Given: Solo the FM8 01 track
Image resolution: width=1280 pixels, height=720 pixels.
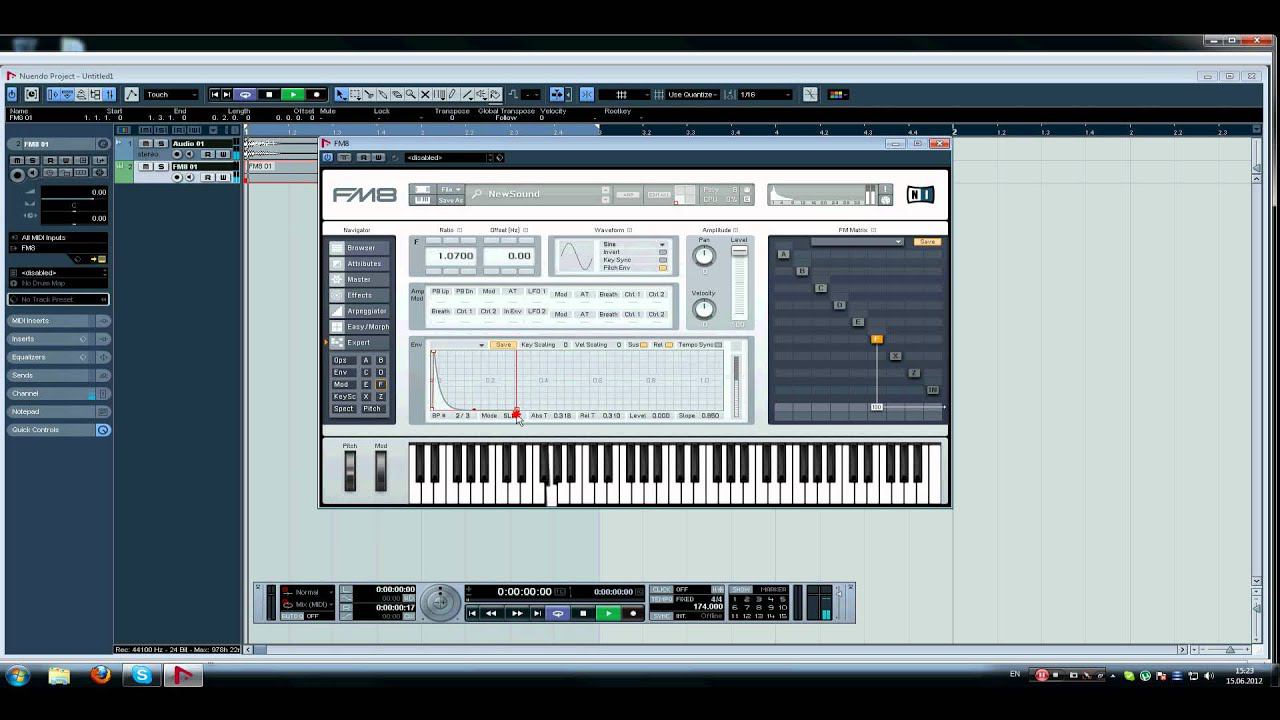Looking at the screenshot, I should point(160,166).
